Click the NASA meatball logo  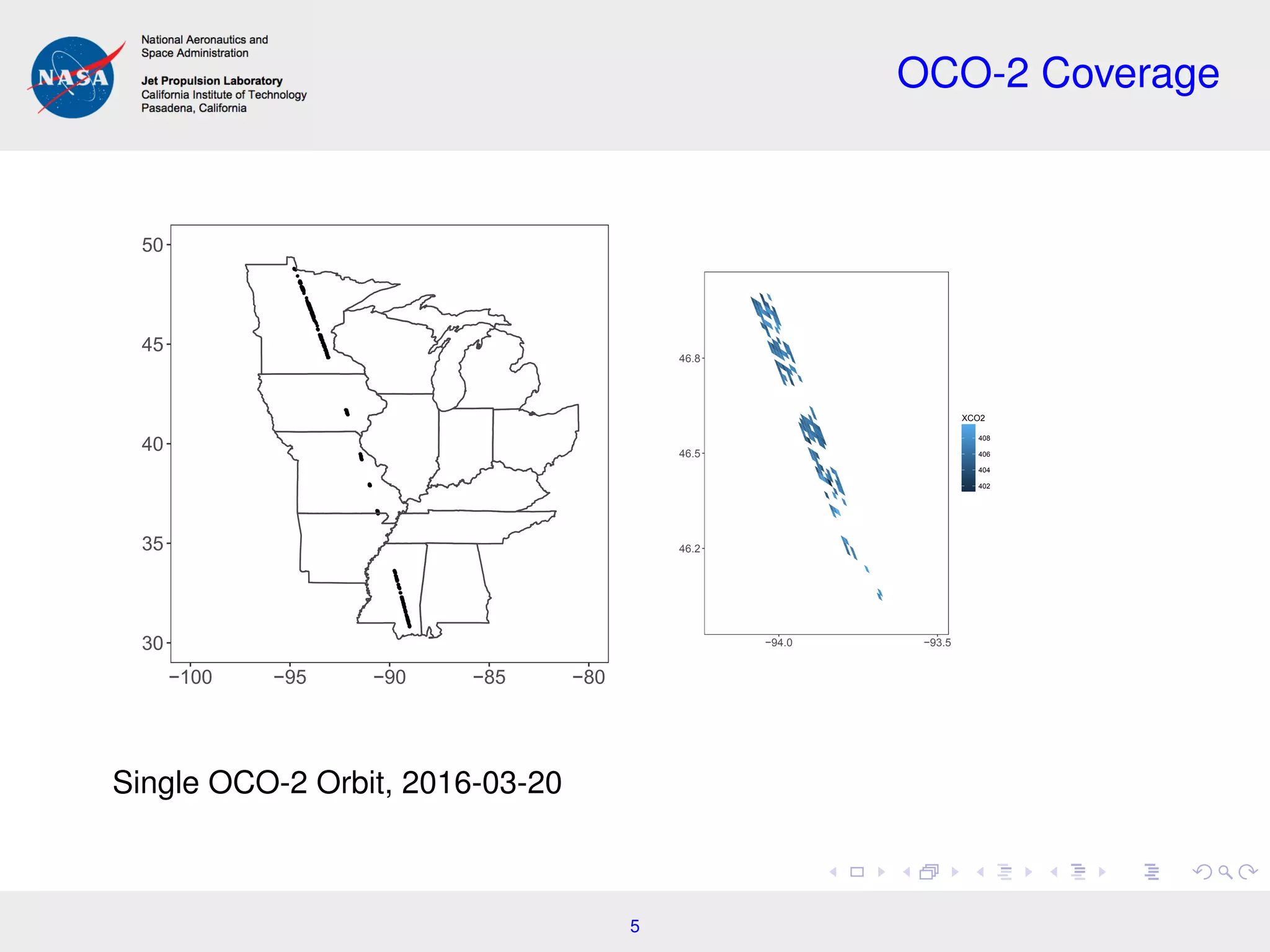75,77
